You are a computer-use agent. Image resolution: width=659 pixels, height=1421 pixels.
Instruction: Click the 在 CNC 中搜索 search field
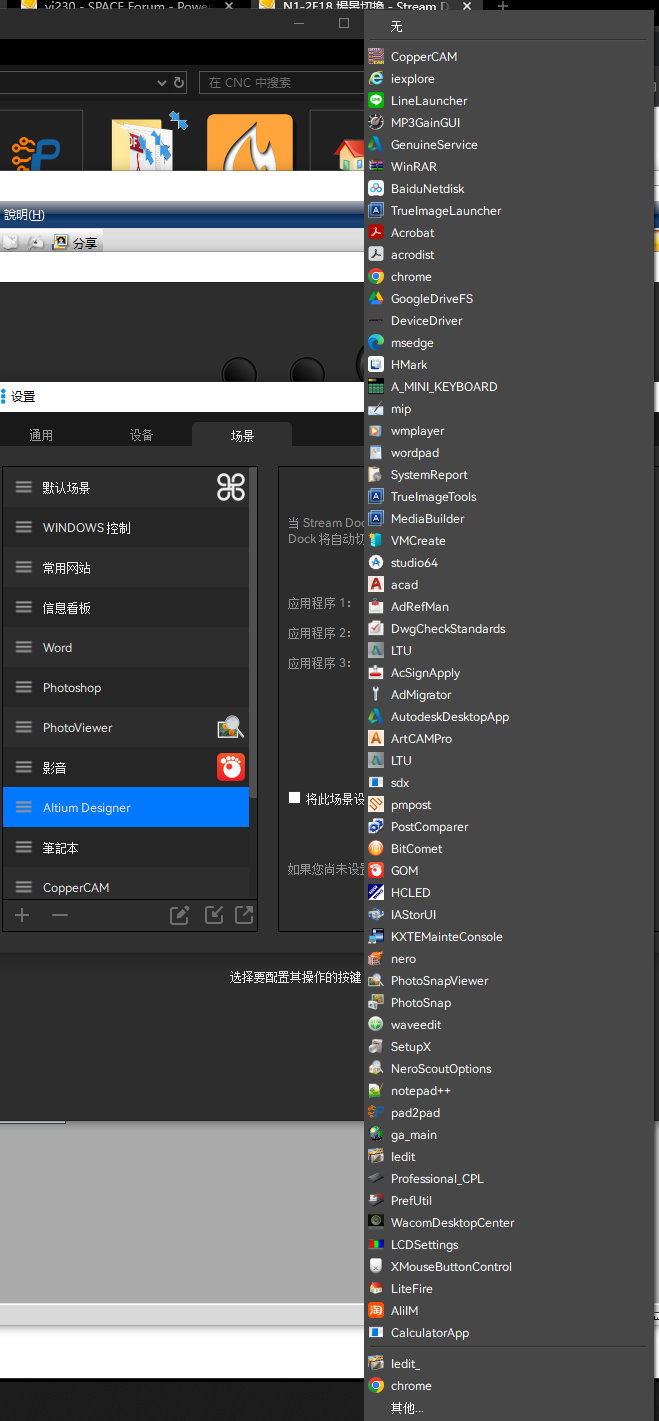click(280, 83)
